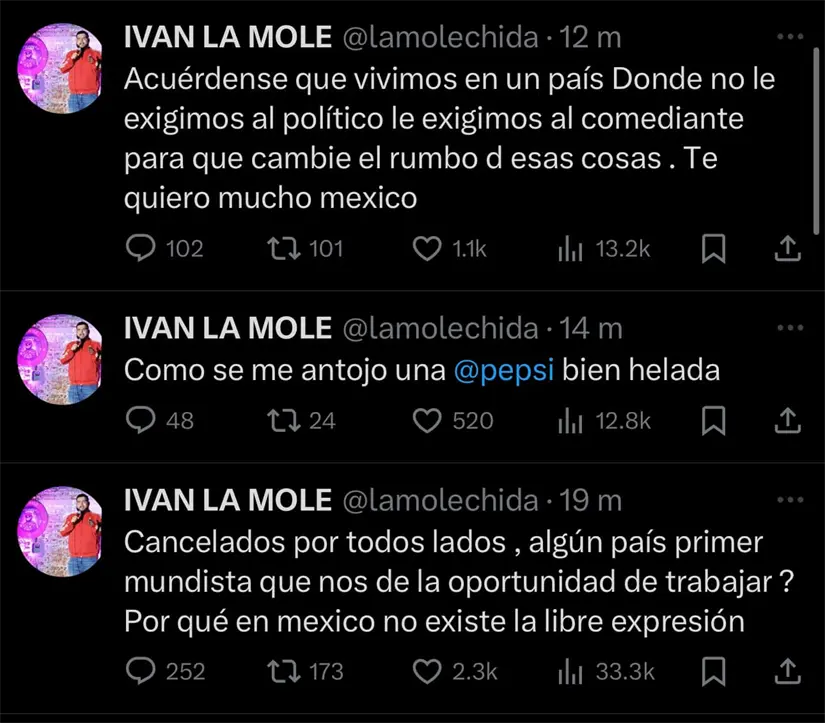
Task: Open the @pepsi mention link
Action: click(503, 370)
